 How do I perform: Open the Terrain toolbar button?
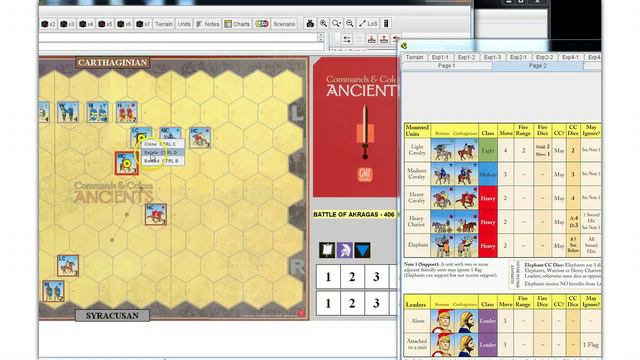(x=164, y=24)
